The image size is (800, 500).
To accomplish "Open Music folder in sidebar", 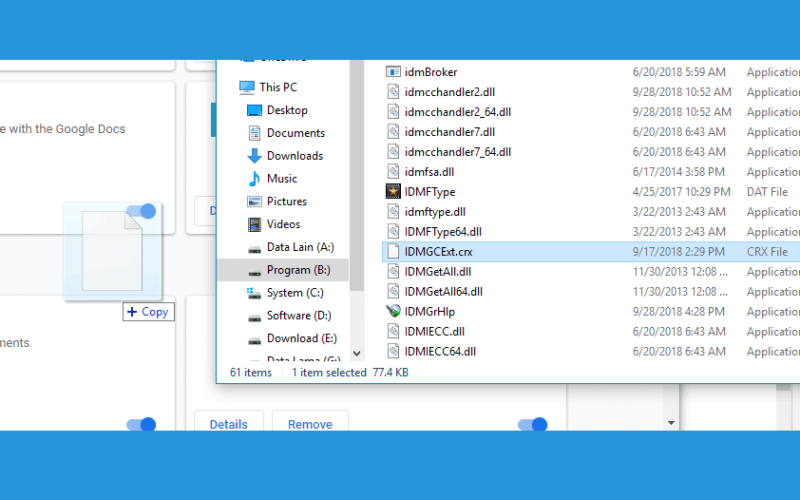I will click(282, 179).
